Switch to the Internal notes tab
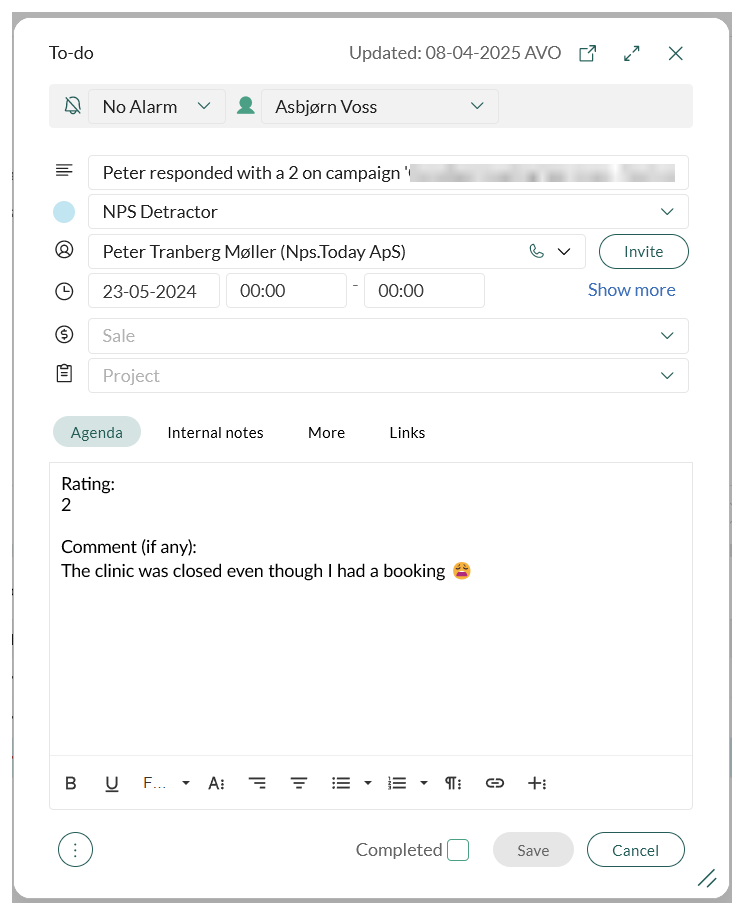The image size is (741, 912). (x=215, y=432)
